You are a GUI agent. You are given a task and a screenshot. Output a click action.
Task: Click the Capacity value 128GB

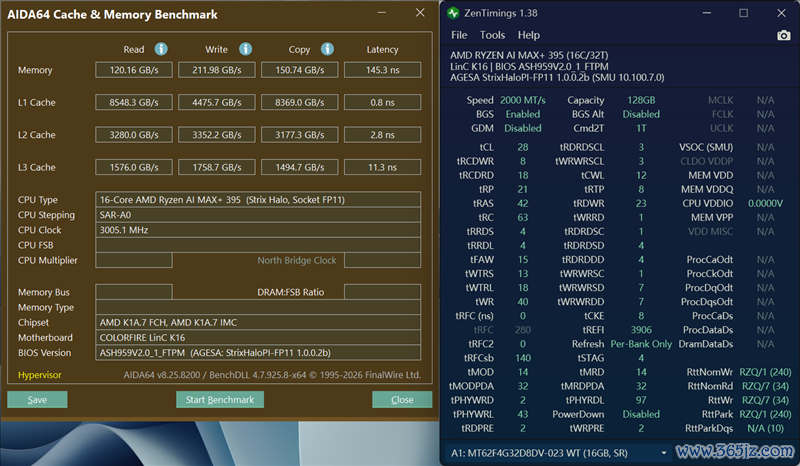[641, 100]
